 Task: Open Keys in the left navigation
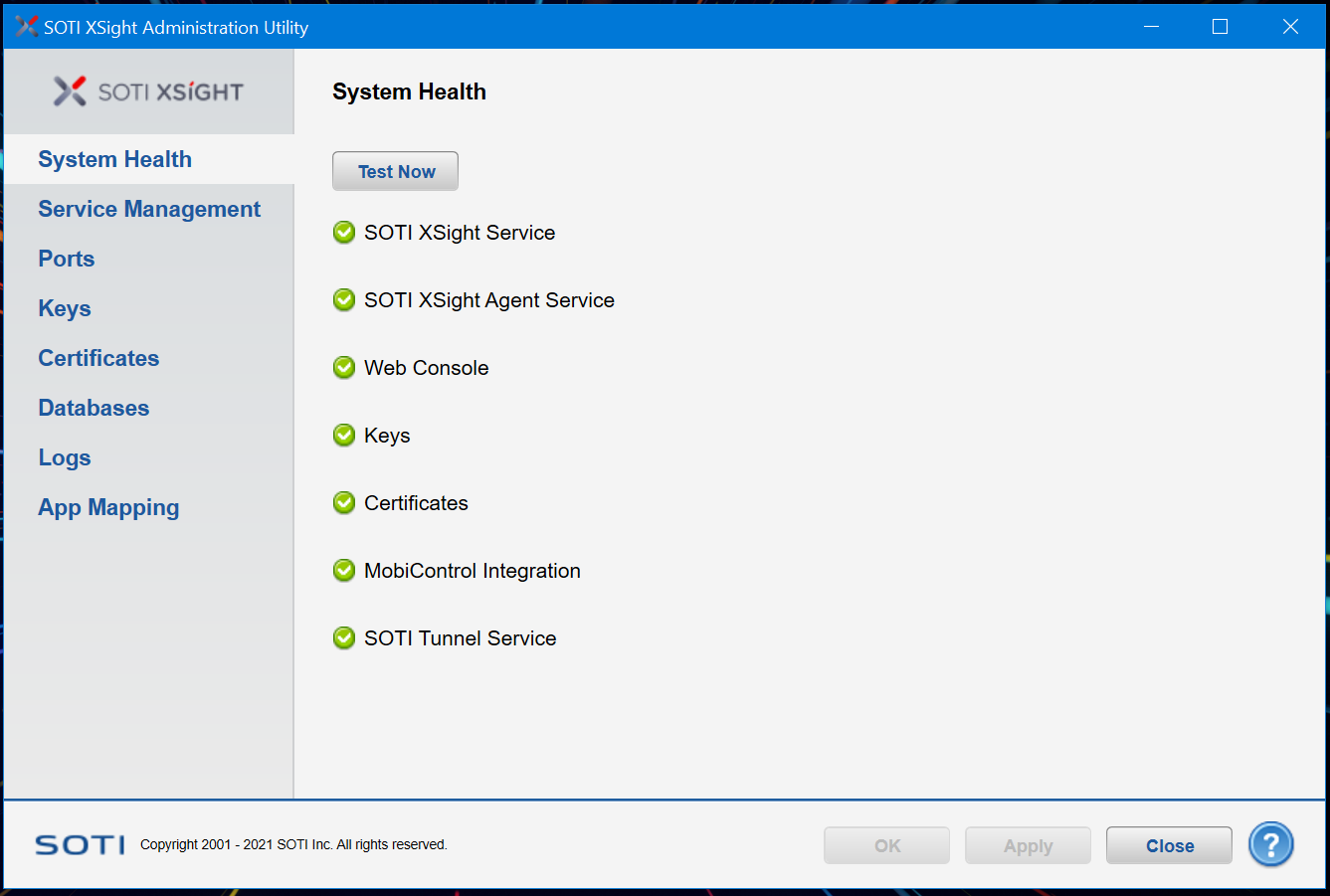tap(149, 308)
